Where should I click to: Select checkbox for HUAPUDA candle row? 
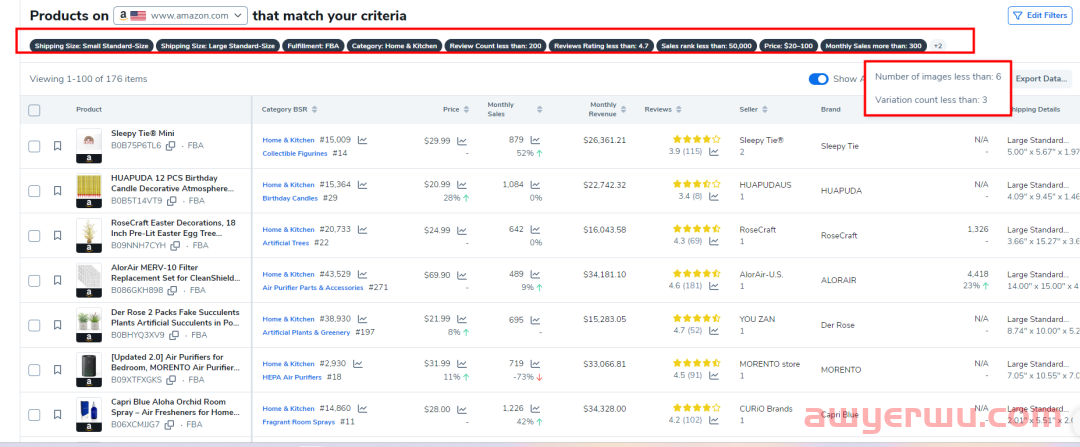point(34,191)
